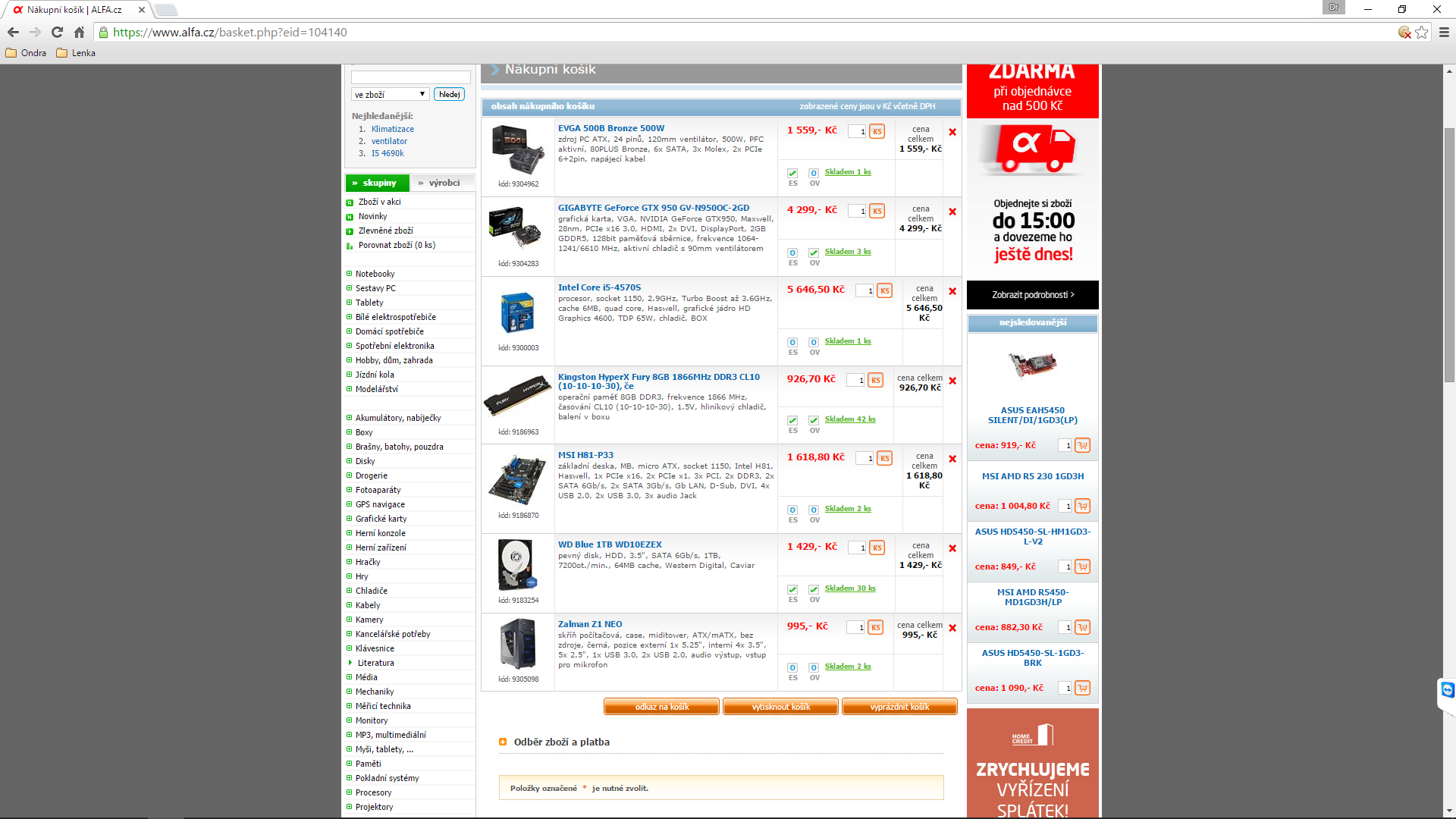Open Zlevněné zboží menu item
The image size is (1456, 819).
coord(385,231)
